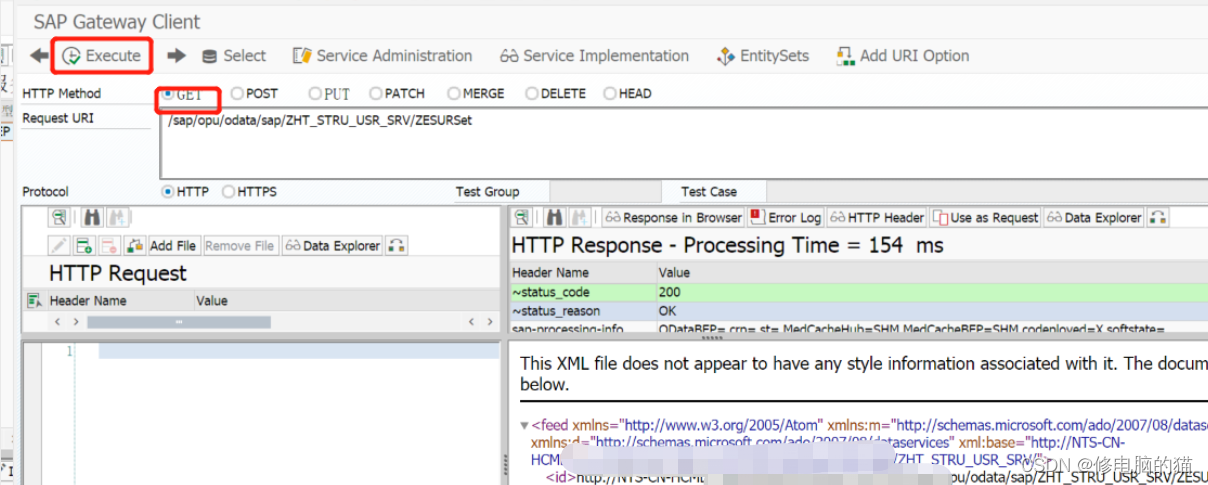Image resolution: width=1208 pixels, height=485 pixels.
Task: Click details icon in HTTP Request toolbar
Action: (60, 218)
